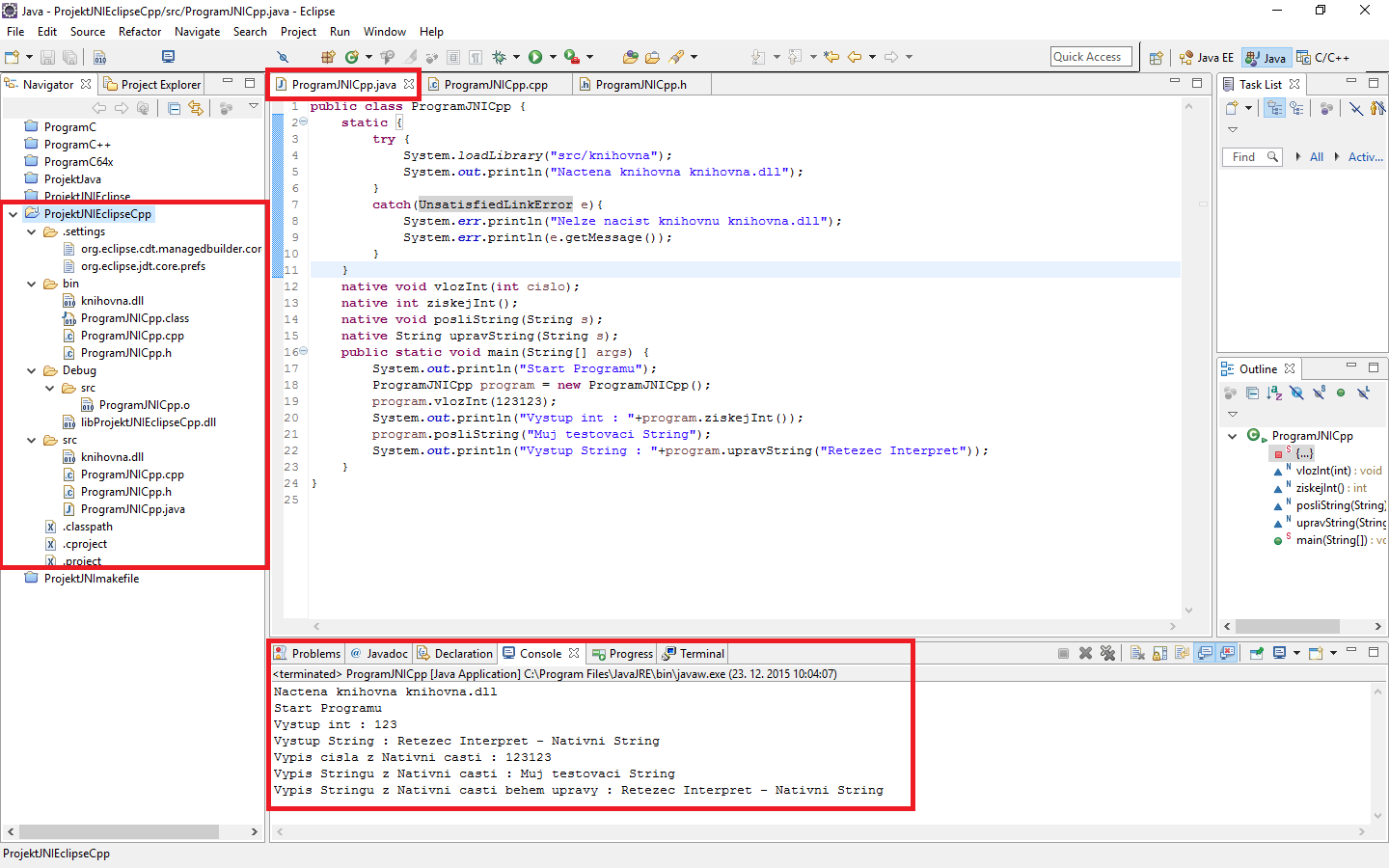The width and height of the screenshot is (1389, 868).
Task: Open the Run button dropdown arrow
Action: pos(553,57)
